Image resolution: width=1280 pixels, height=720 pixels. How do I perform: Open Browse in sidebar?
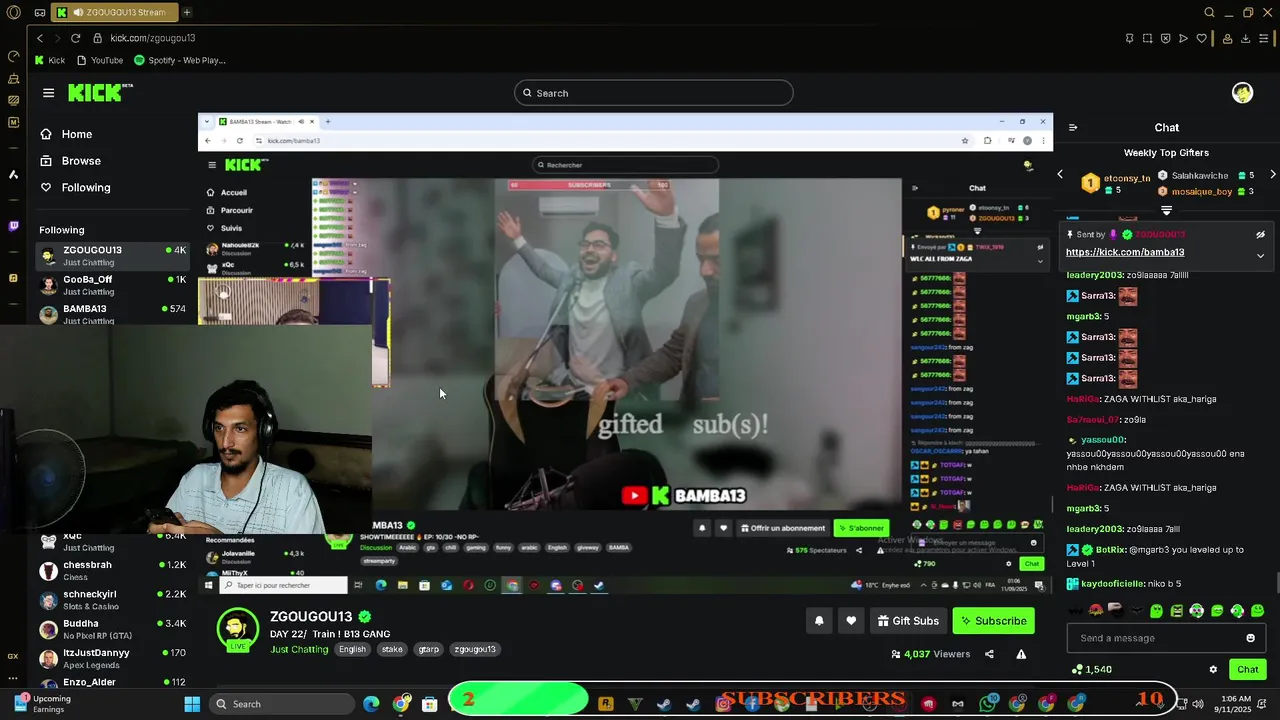pos(70,161)
